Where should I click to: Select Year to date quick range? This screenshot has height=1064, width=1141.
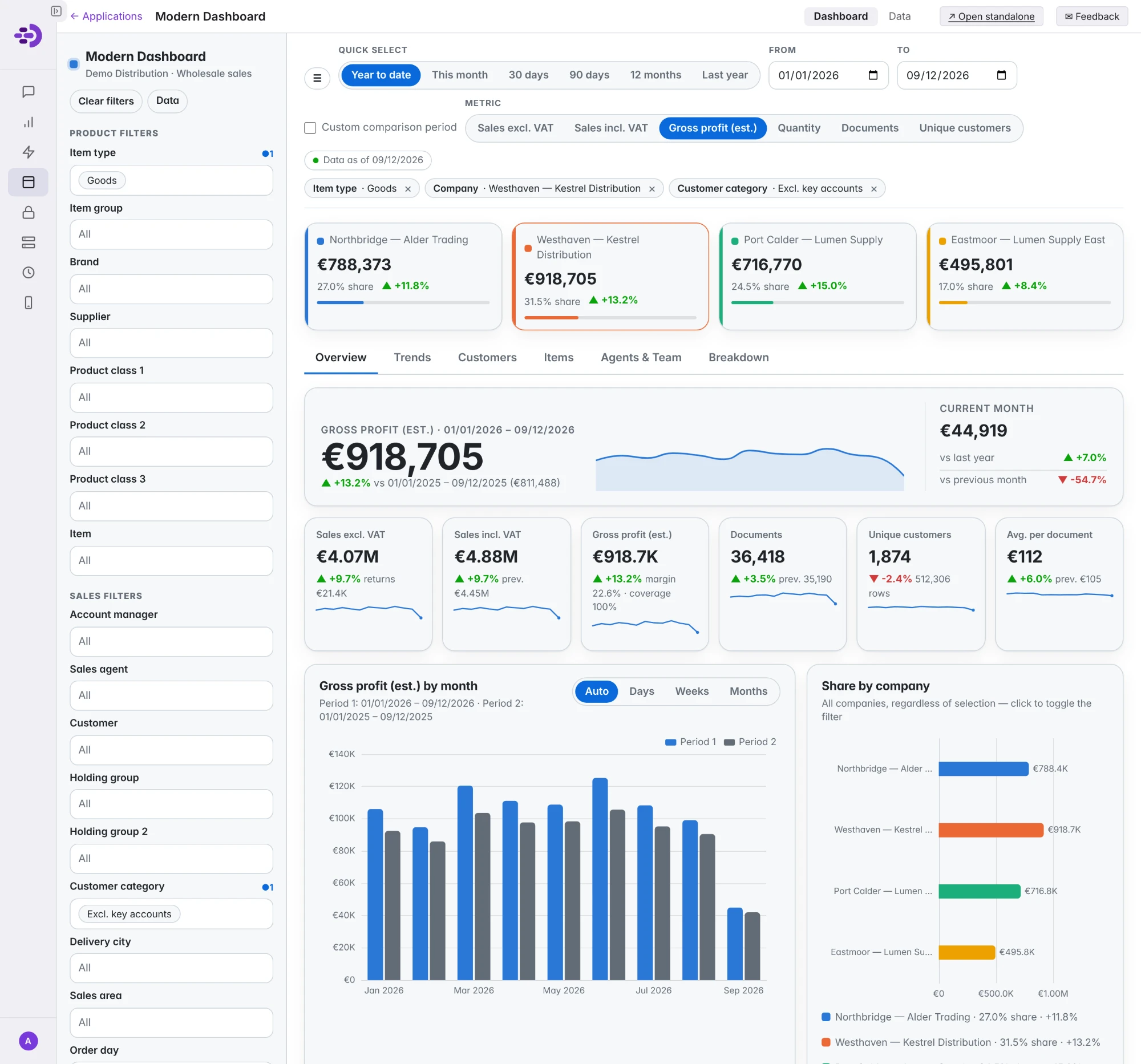pyautogui.click(x=381, y=75)
